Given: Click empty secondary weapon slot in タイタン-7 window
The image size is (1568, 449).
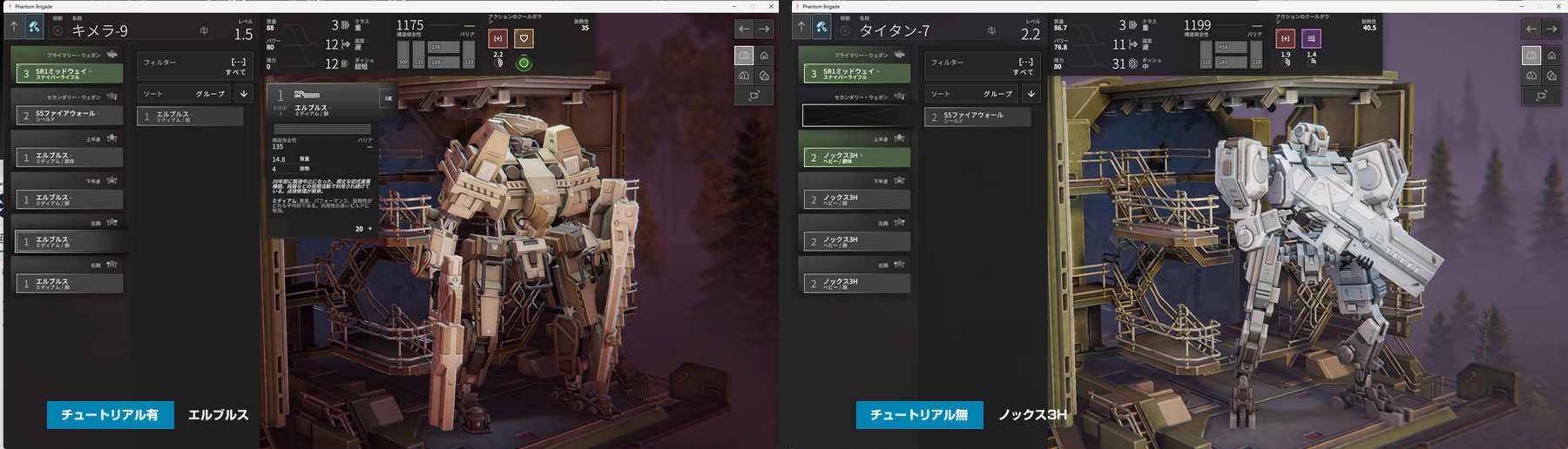Looking at the screenshot, I should (857, 115).
